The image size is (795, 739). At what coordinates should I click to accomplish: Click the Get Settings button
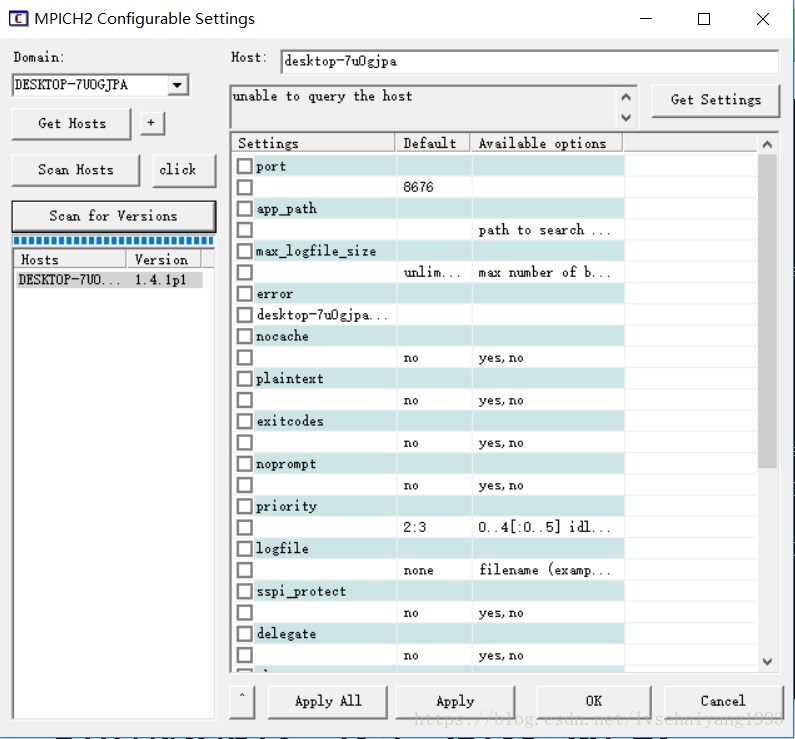(715, 100)
